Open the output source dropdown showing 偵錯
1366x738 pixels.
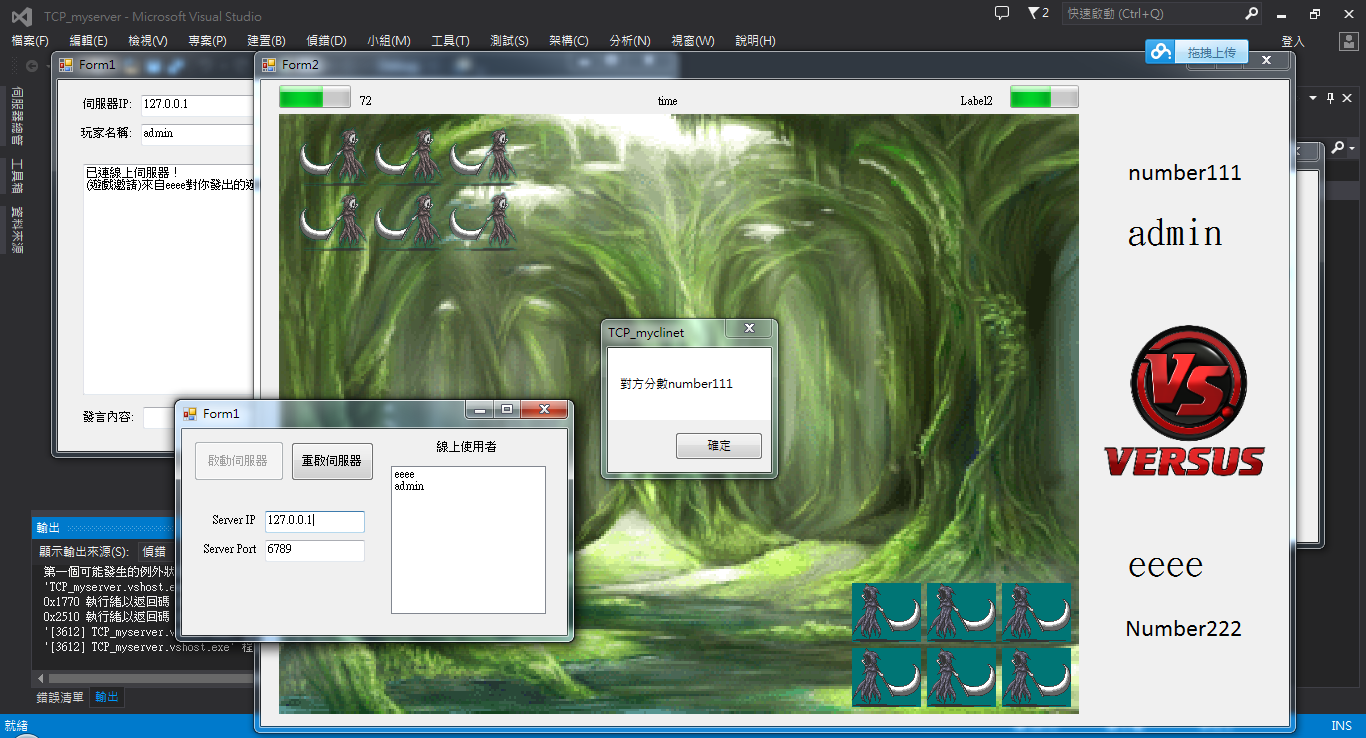click(x=155, y=551)
